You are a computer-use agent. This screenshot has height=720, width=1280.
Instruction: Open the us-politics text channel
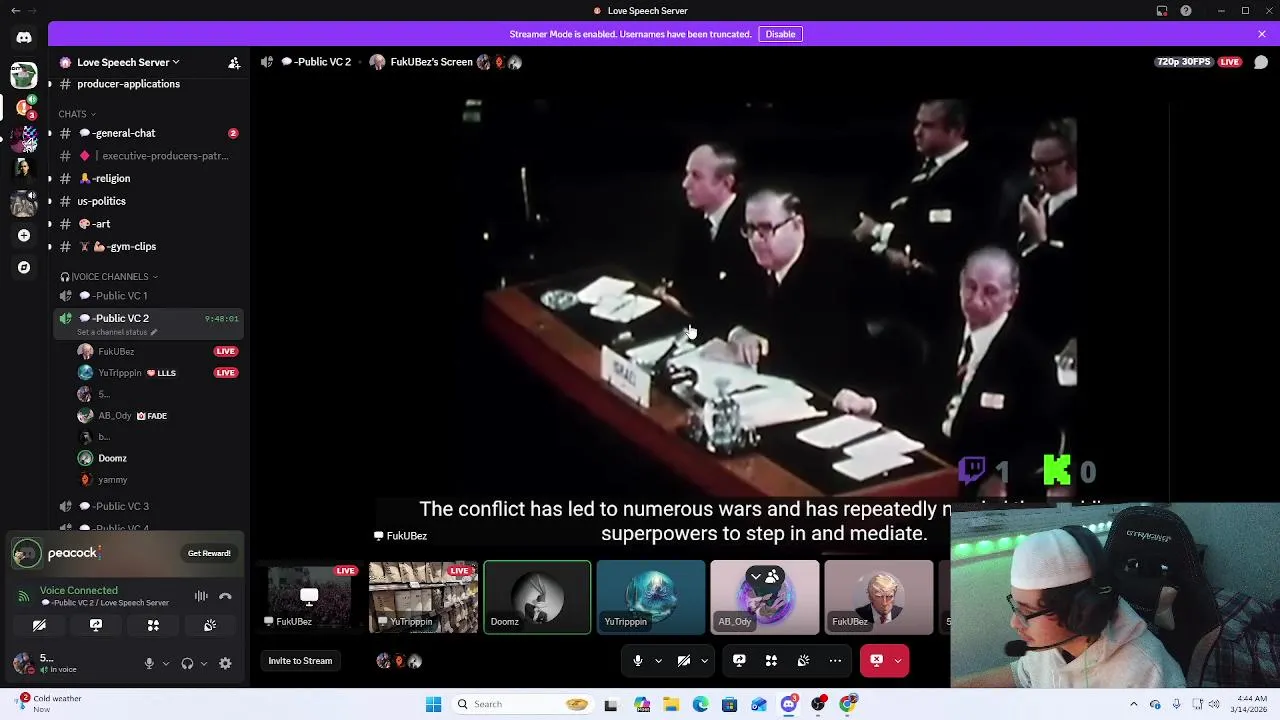[150, 201]
